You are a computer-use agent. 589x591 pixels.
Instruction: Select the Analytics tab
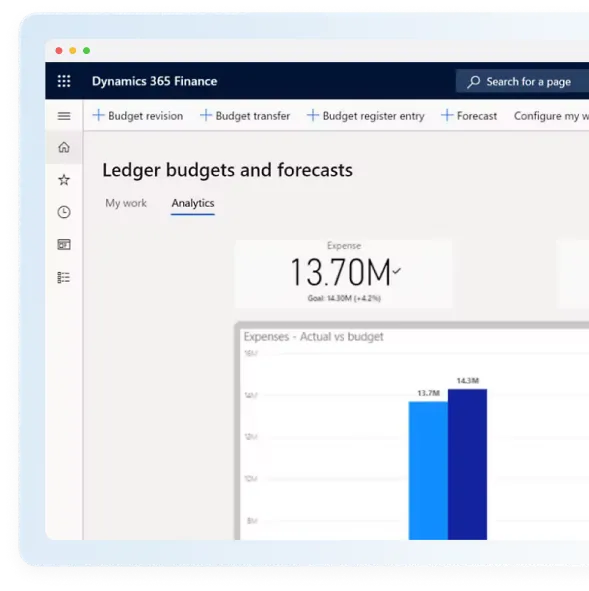(x=193, y=203)
